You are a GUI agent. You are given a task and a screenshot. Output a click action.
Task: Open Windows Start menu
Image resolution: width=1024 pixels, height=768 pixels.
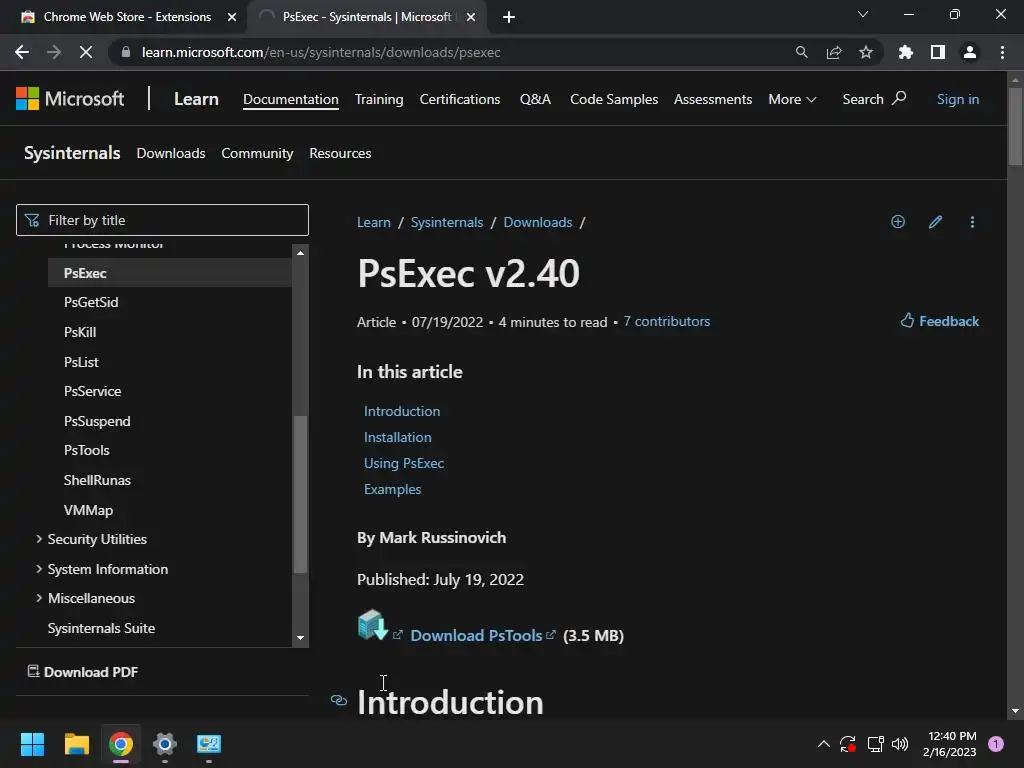click(x=32, y=744)
